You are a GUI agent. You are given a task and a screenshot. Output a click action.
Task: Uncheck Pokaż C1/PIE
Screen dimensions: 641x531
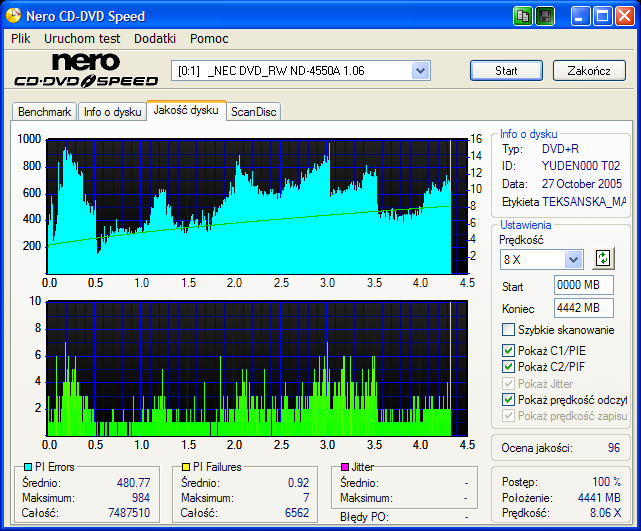(x=508, y=350)
